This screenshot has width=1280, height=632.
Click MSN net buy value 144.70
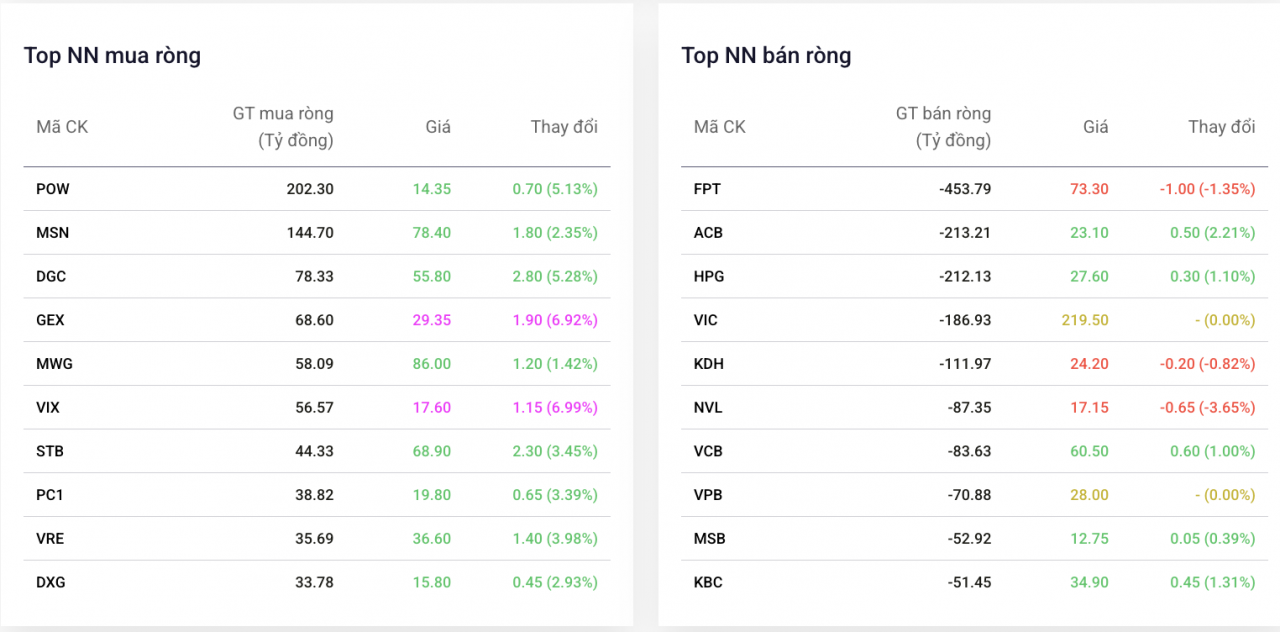coord(310,233)
